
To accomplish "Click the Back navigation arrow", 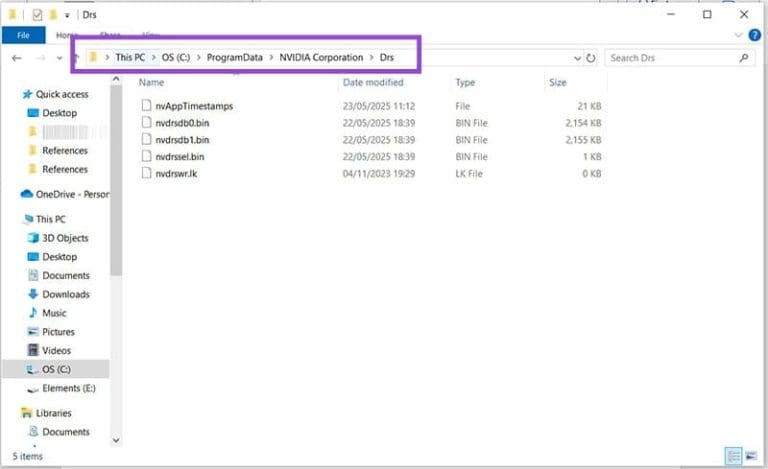I will point(16,58).
